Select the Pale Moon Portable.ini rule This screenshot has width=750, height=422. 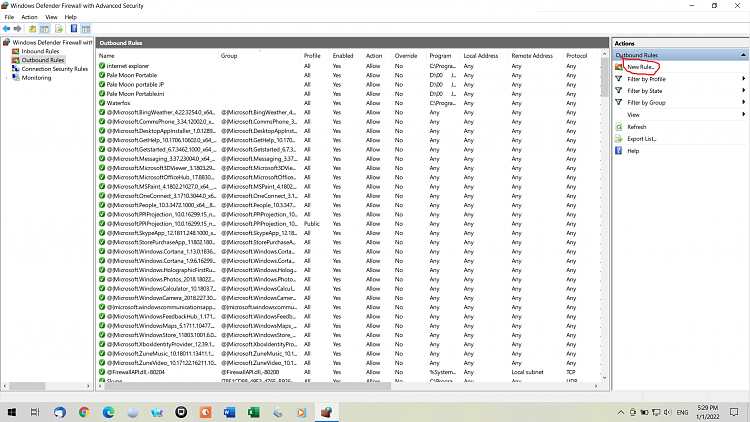coord(135,94)
